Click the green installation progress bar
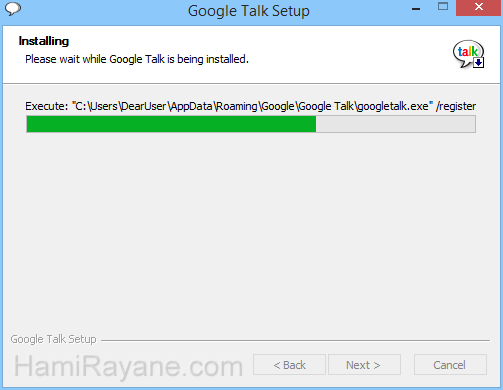The image size is (503, 390). [x=251, y=124]
